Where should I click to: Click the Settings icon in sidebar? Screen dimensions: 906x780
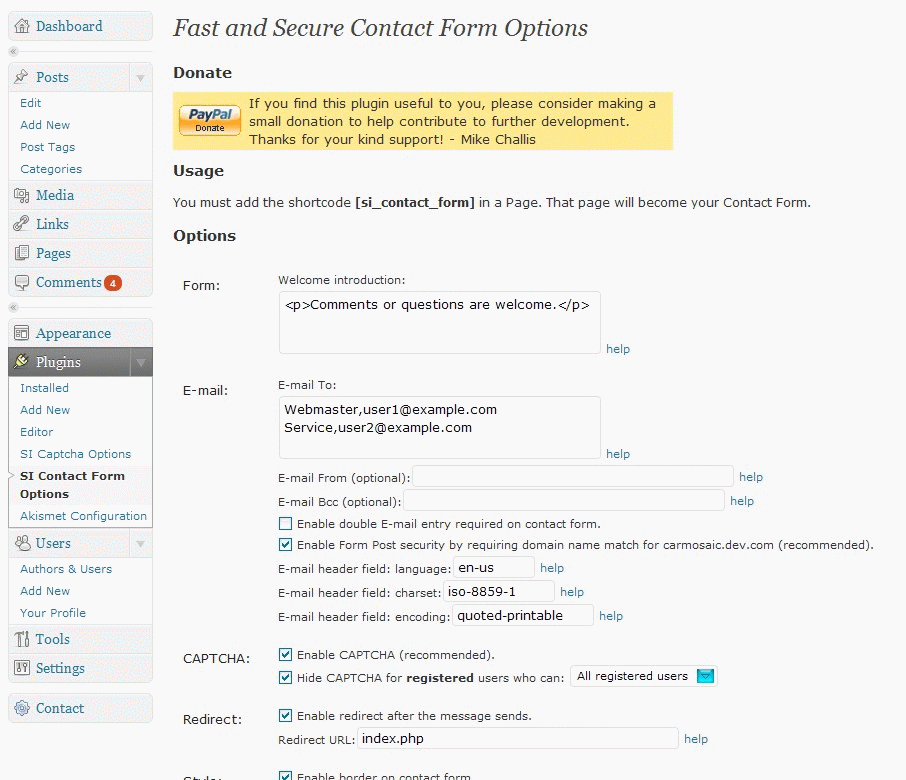[22, 669]
